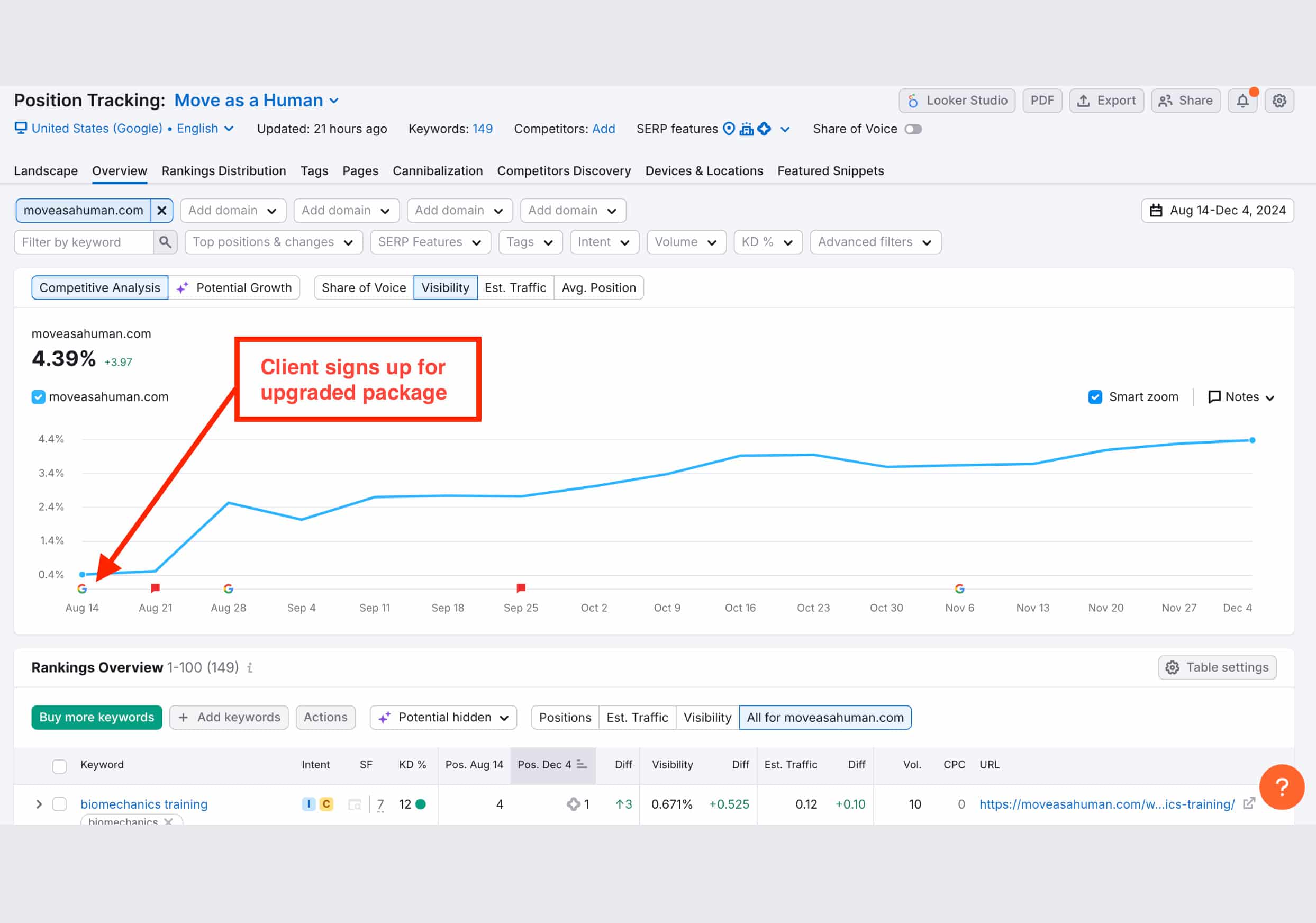Open the Advanced filters dropdown

[x=875, y=242]
